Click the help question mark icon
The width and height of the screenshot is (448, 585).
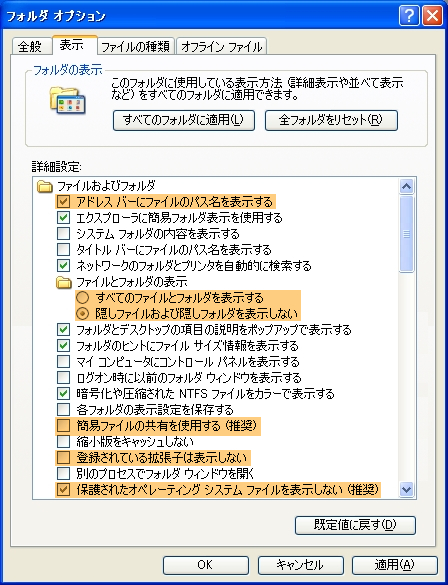point(408,16)
